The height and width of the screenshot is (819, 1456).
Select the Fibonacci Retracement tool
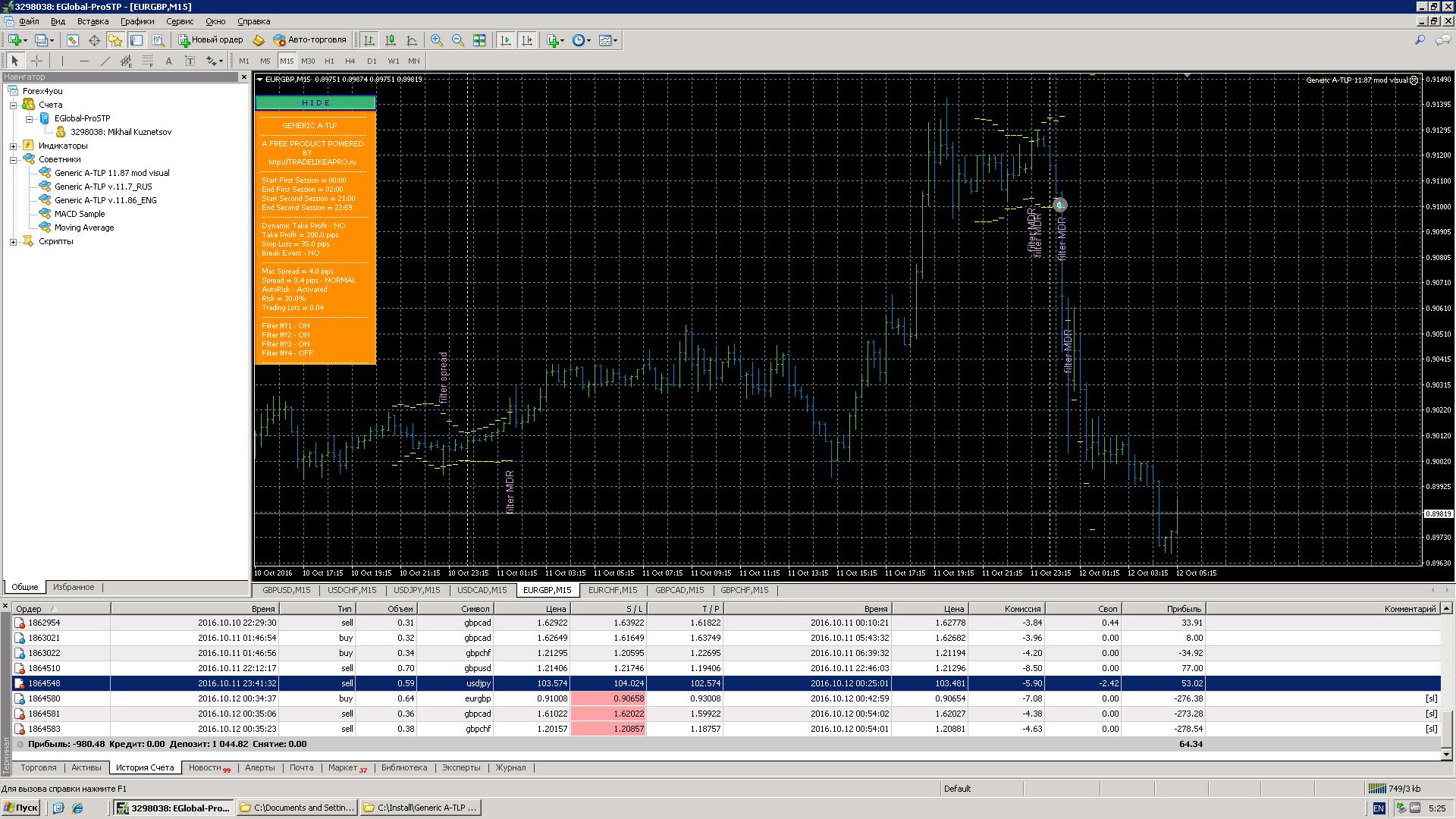[x=147, y=61]
